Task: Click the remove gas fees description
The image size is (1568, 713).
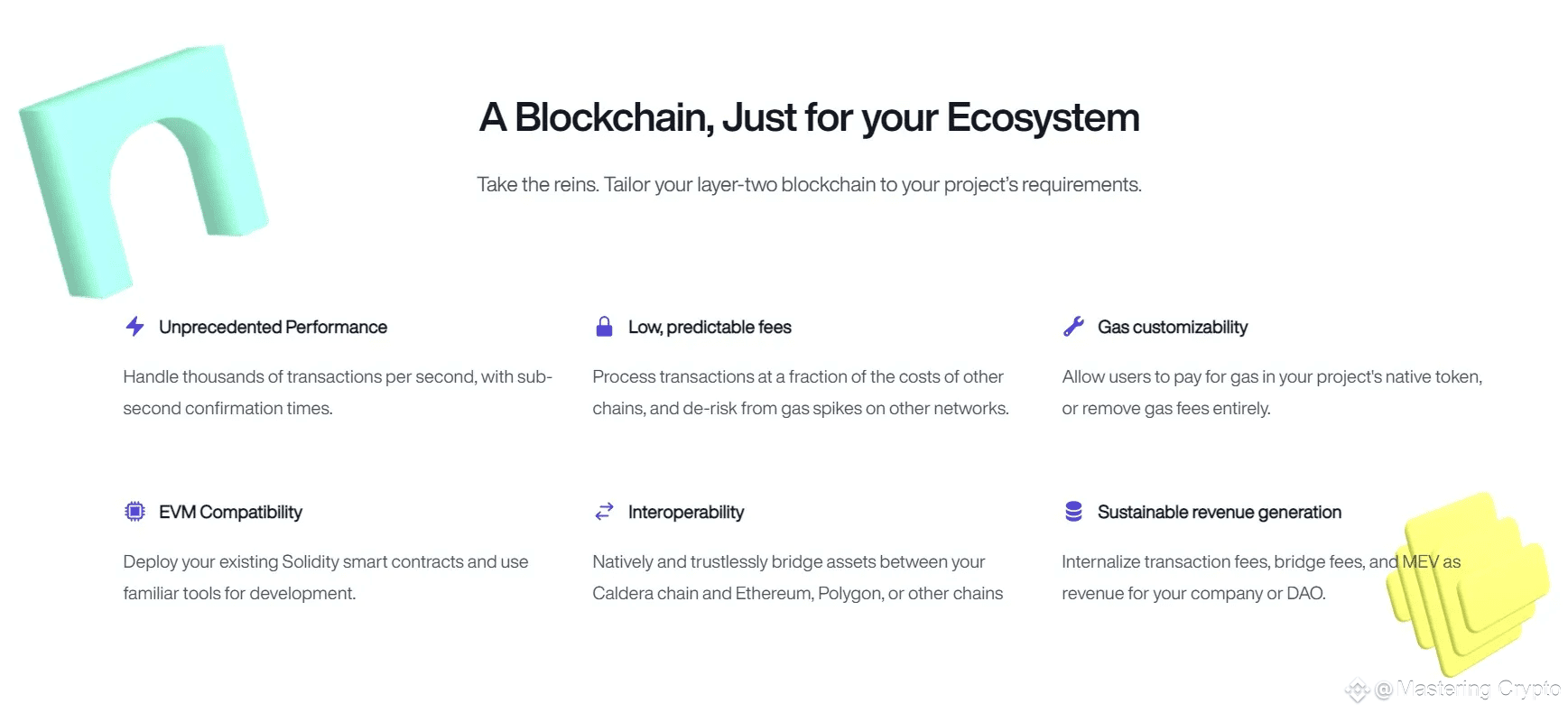Action: pos(1272,393)
